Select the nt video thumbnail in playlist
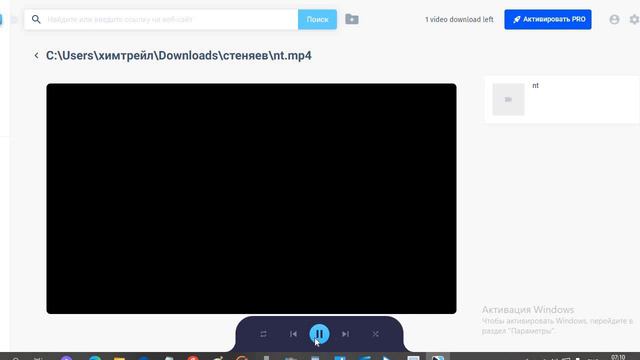This screenshot has width=640, height=360. coord(508,100)
